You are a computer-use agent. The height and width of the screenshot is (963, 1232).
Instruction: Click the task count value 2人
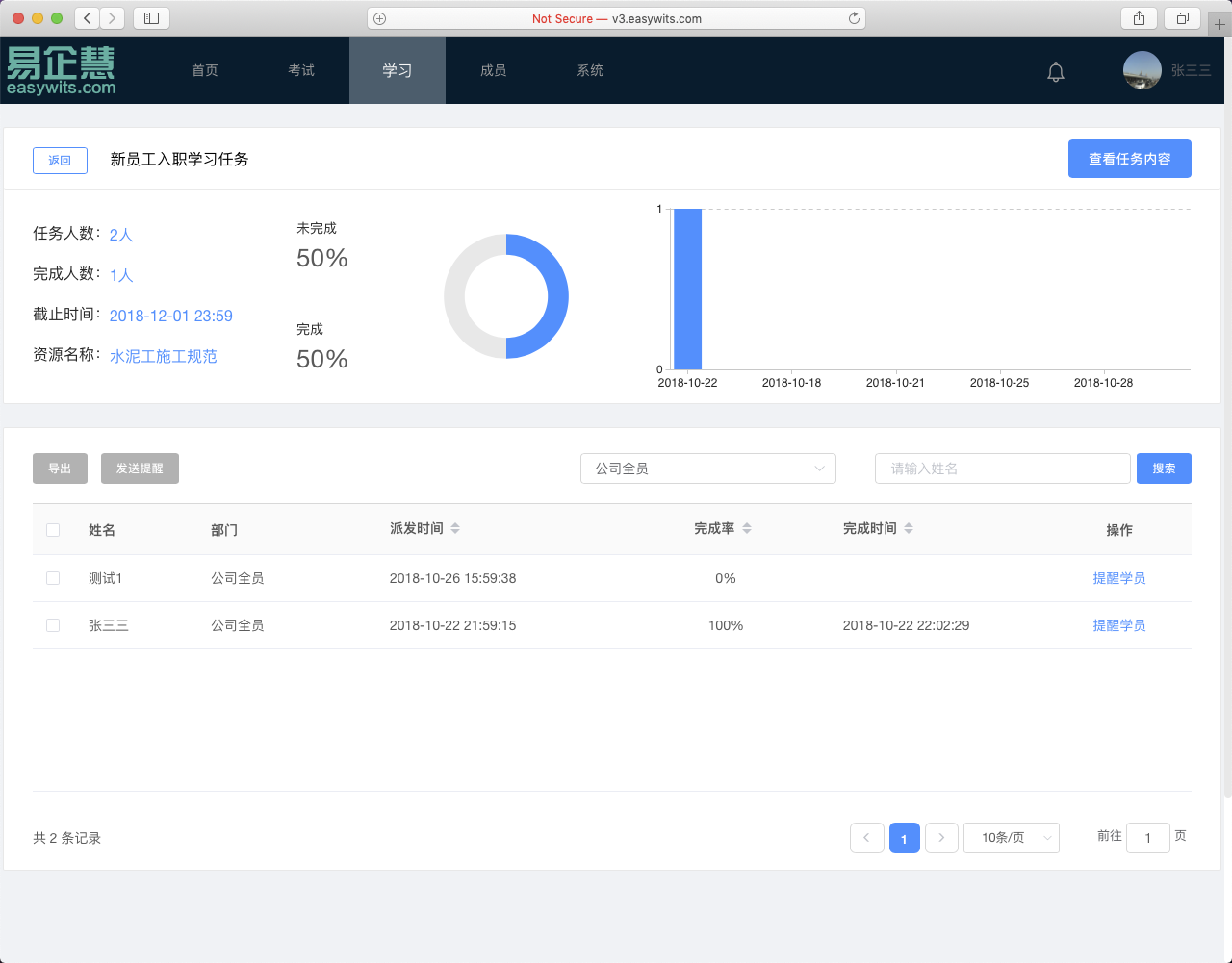(121, 235)
